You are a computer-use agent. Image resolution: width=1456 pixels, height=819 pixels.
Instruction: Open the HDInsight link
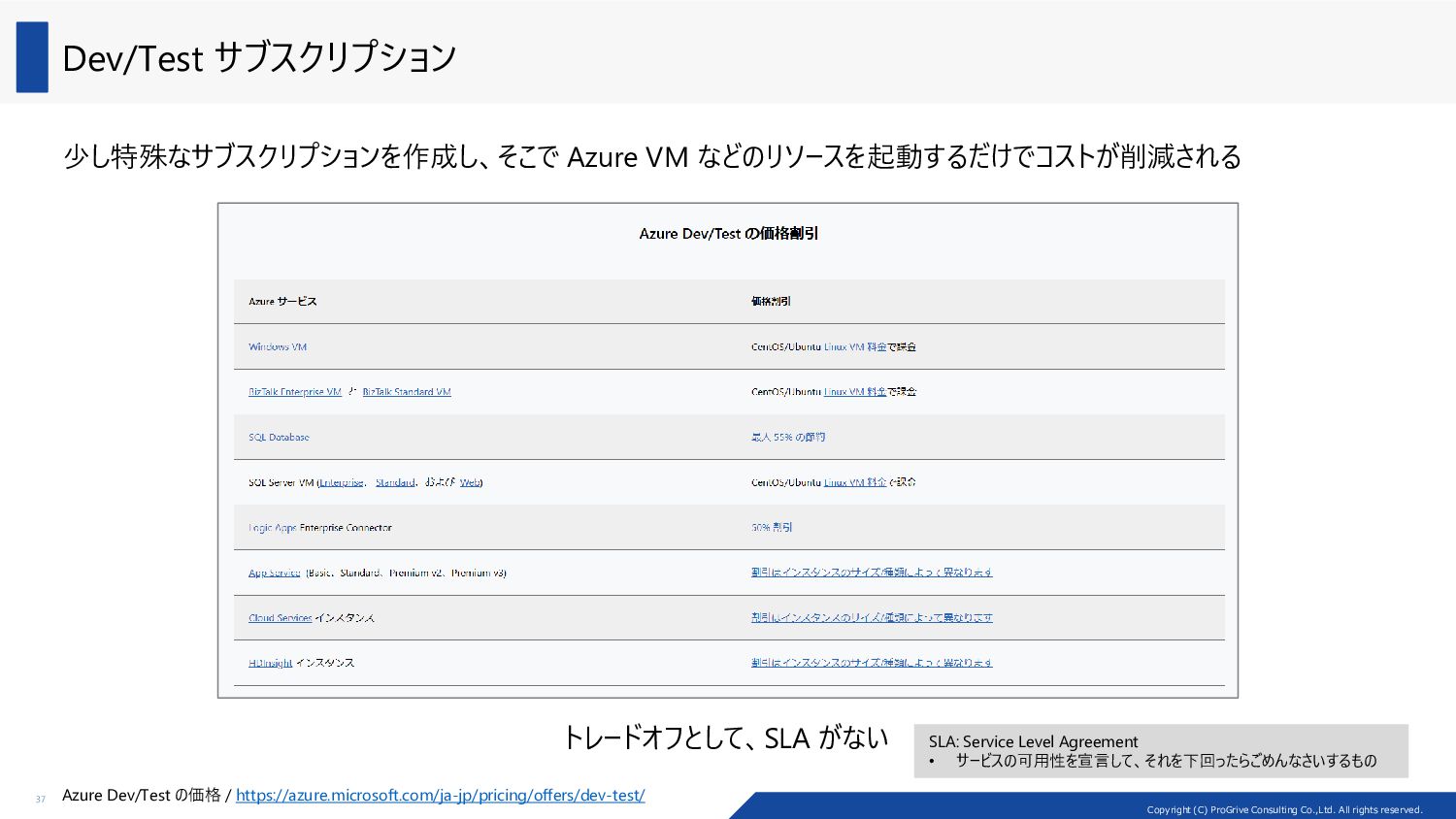click(271, 663)
